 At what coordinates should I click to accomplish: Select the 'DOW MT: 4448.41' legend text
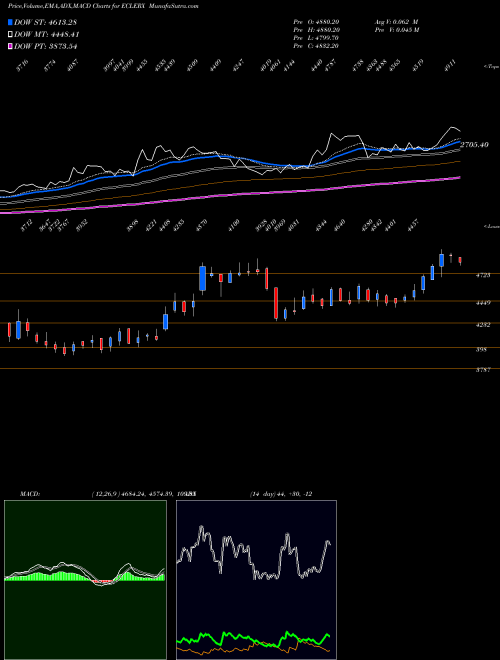[x=47, y=35]
